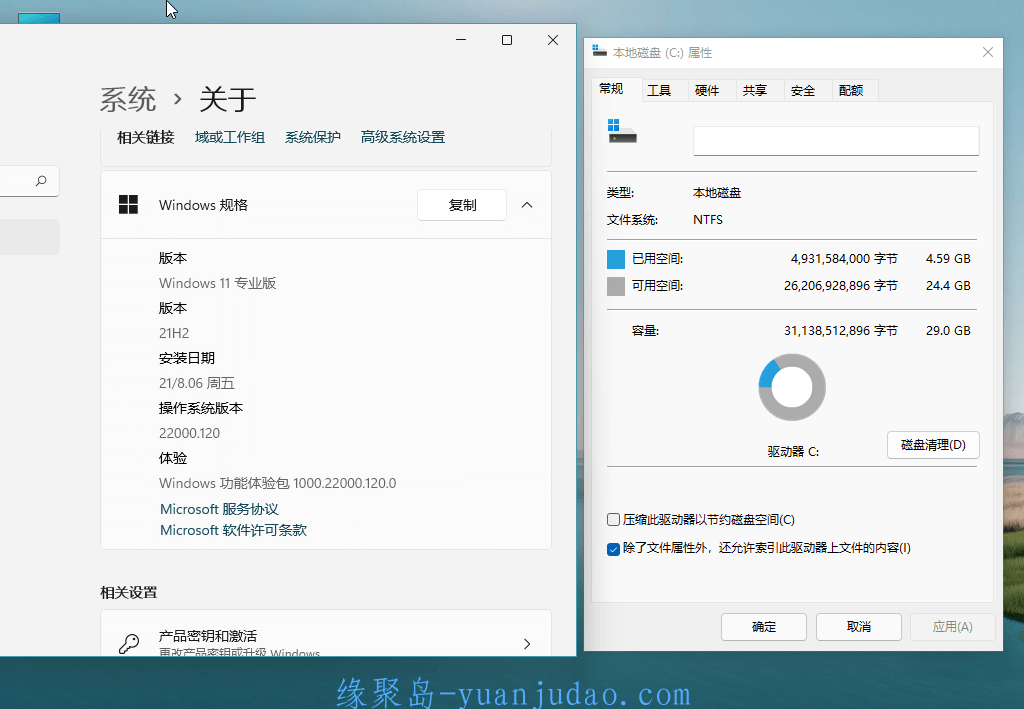Screen dimensions: 1024x709
Task: Click the blue 已用空间 color swatch
Action: click(x=616, y=259)
